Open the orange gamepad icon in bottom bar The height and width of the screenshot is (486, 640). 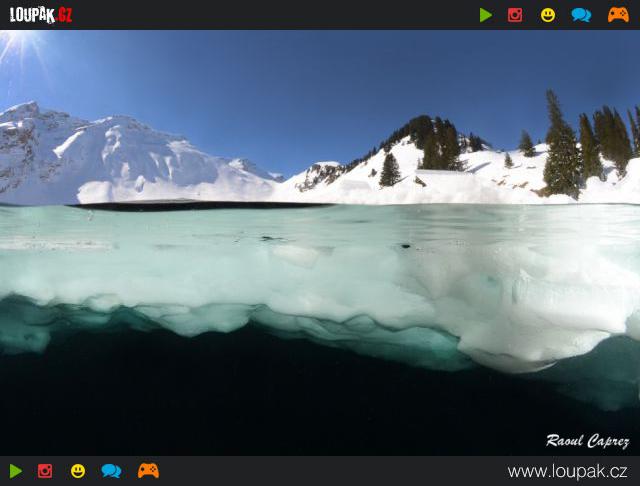click(148, 471)
